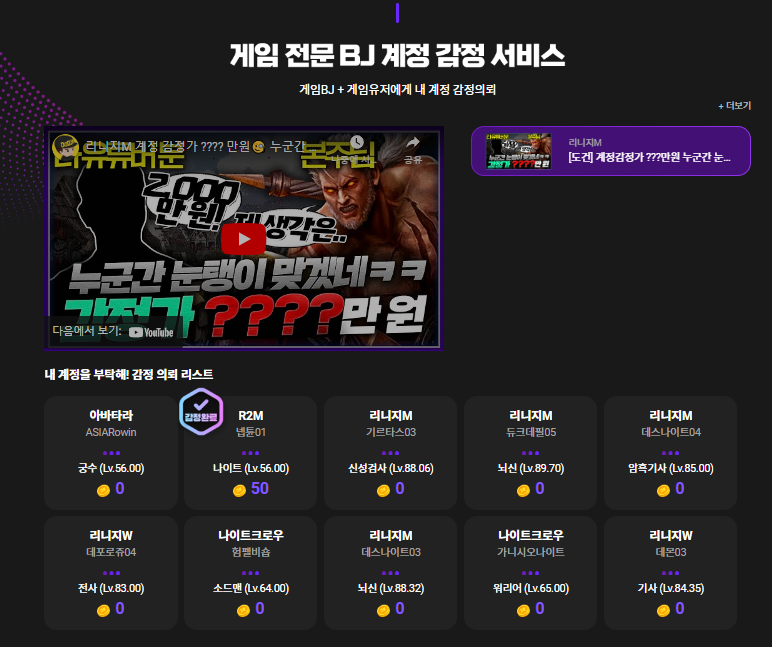The image size is (772, 647).
Task: Open the 리니지M 듀크데필05 card
Action: pyautogui.click(x=530, y=453)
